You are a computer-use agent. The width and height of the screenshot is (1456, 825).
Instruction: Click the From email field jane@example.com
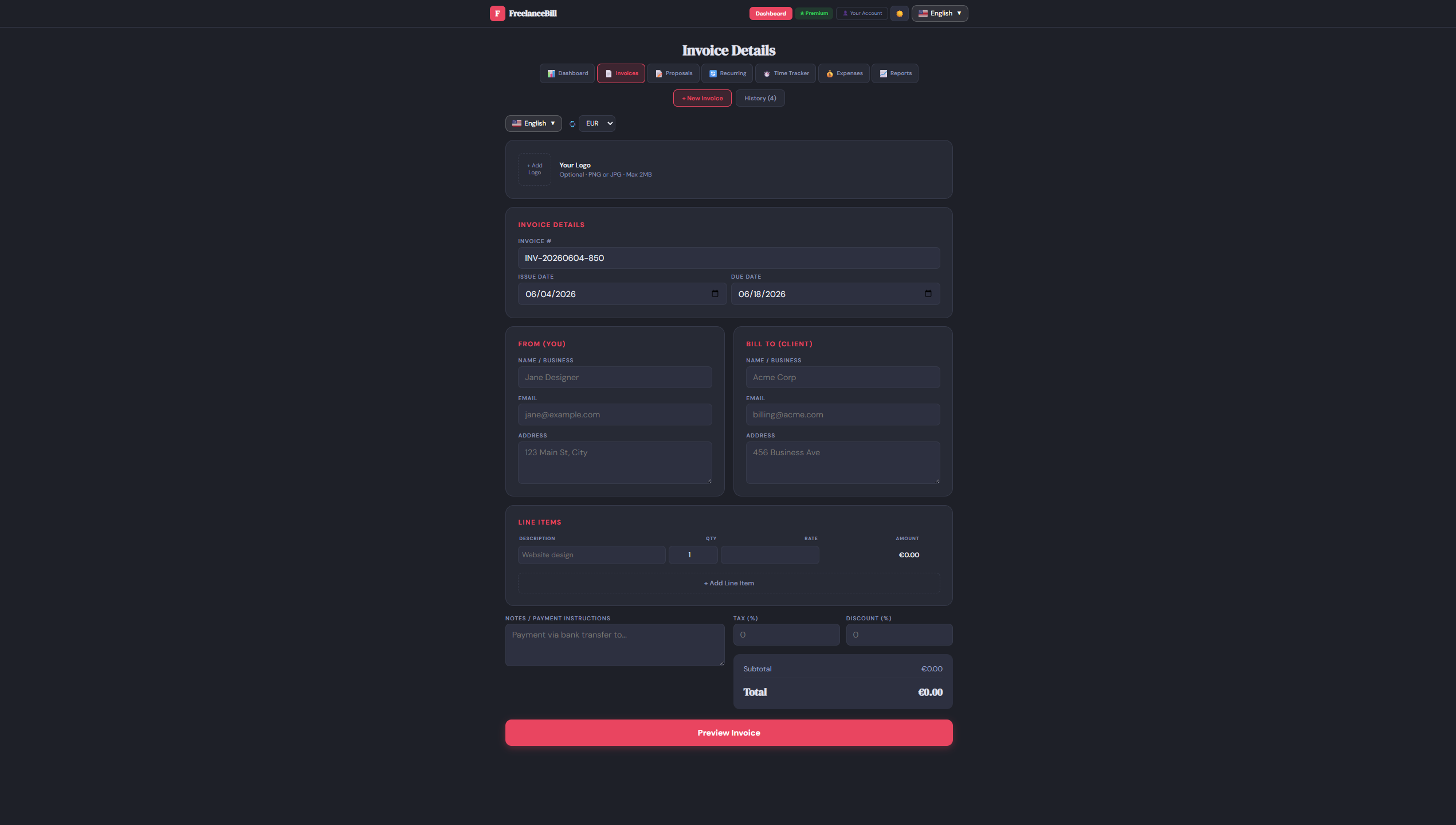tap(614, 415)
